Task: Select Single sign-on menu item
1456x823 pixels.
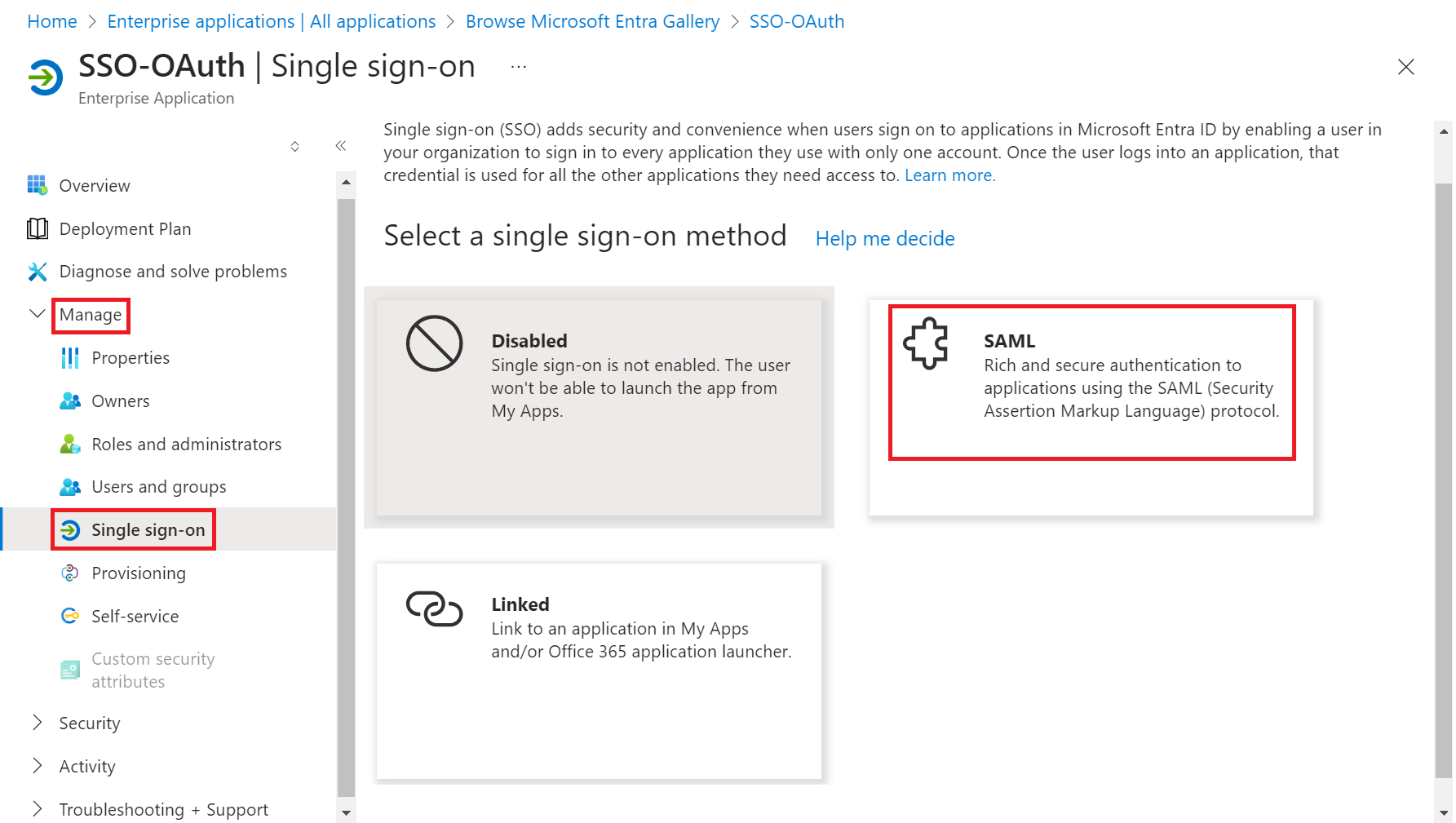Action: (x=148, y=530)
